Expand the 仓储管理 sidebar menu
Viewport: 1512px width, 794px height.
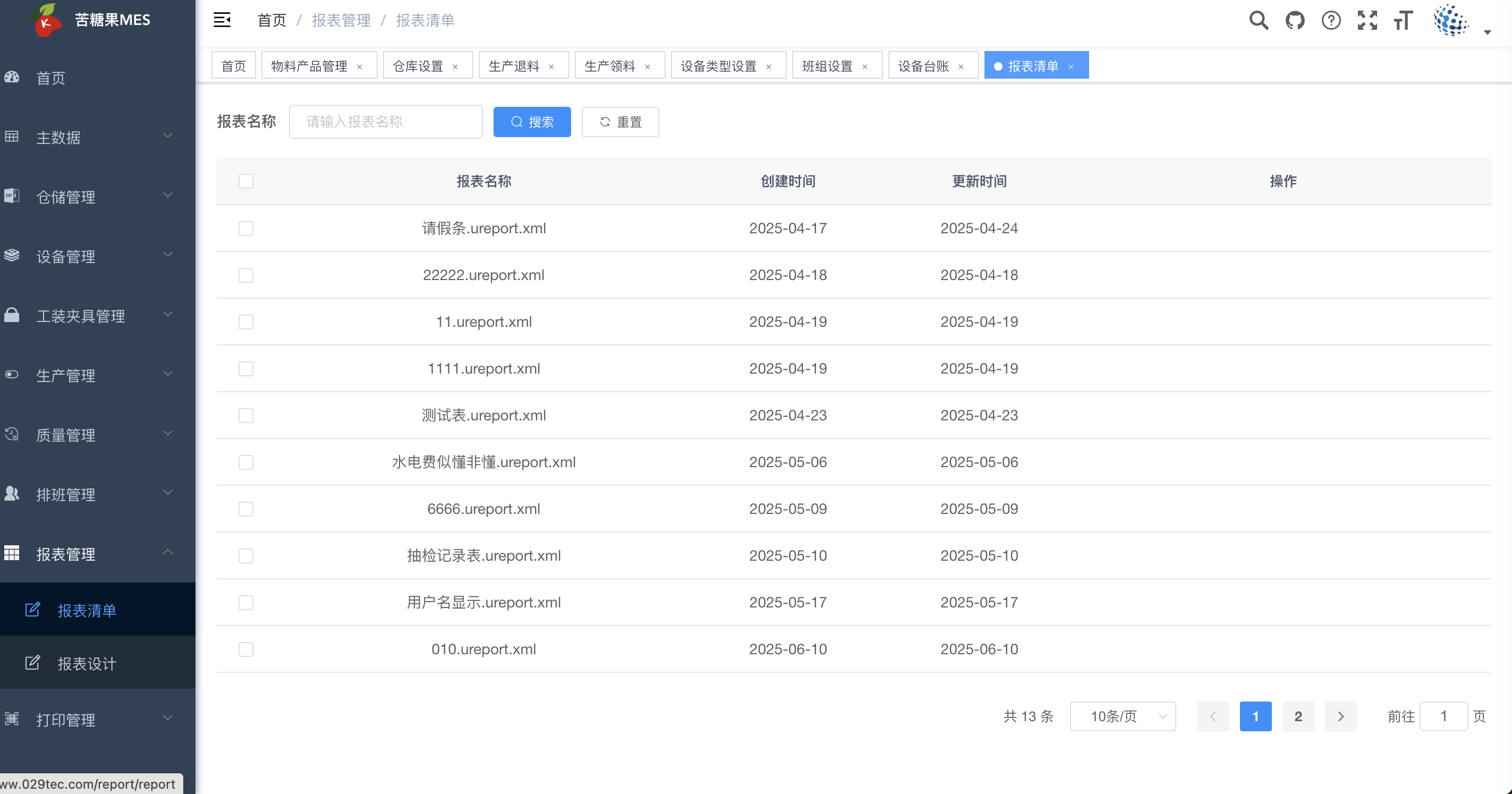point(97,196)
